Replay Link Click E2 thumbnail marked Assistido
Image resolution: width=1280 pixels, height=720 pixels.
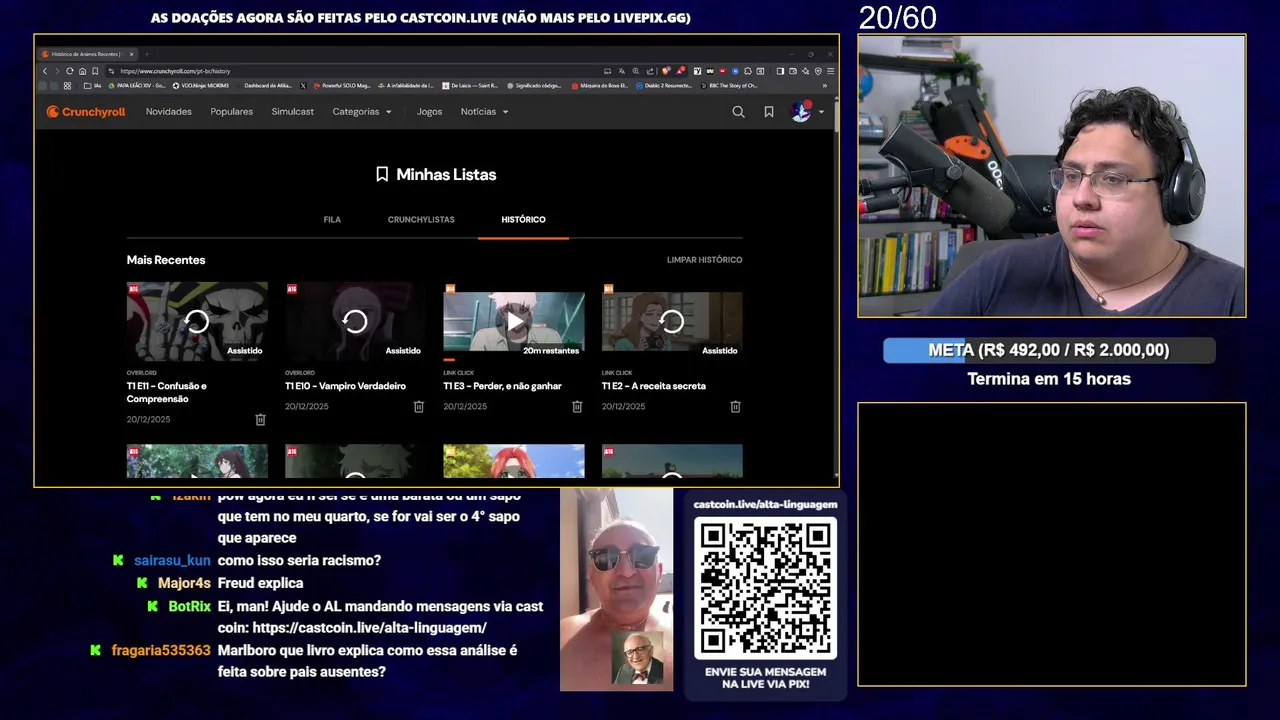pyautogui.click(x=672, y=321)
